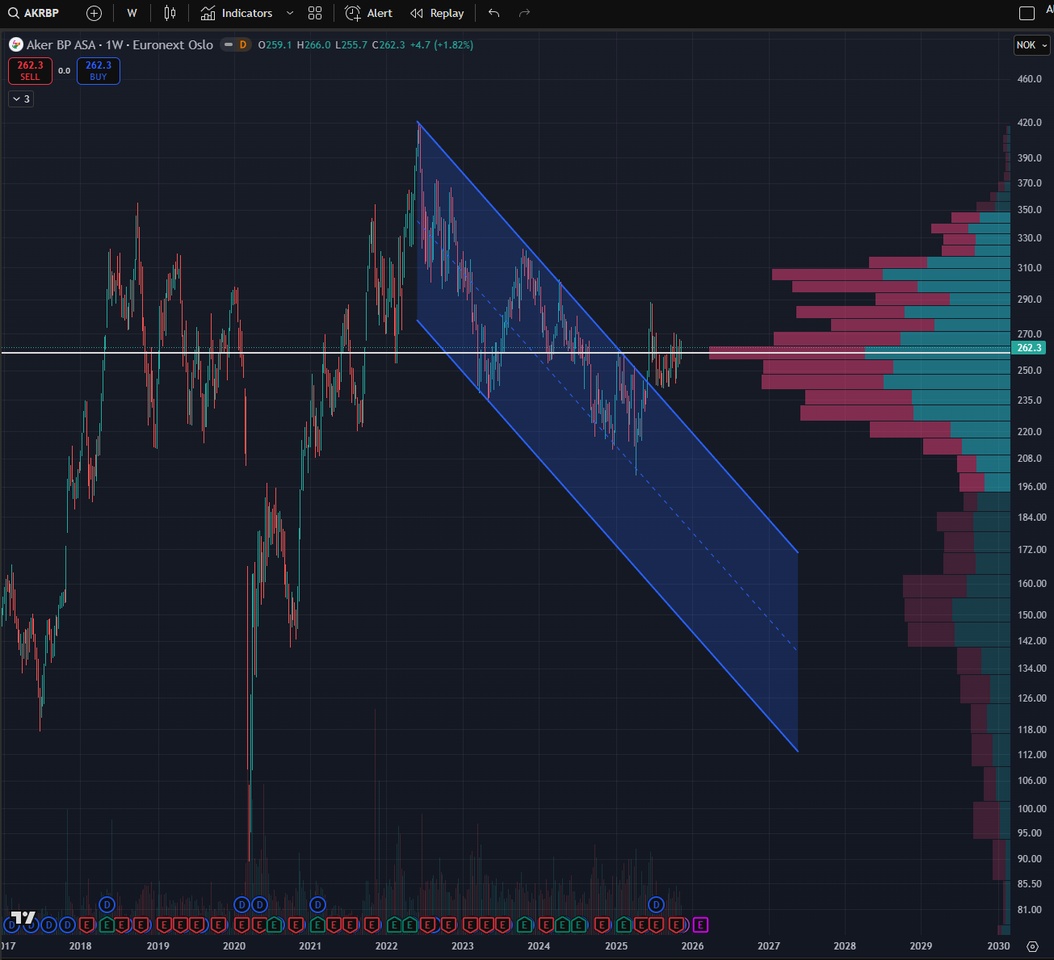Click the purple upcoming earnings E marker
Screen dimensions: 1054x960
coord(700,923)
